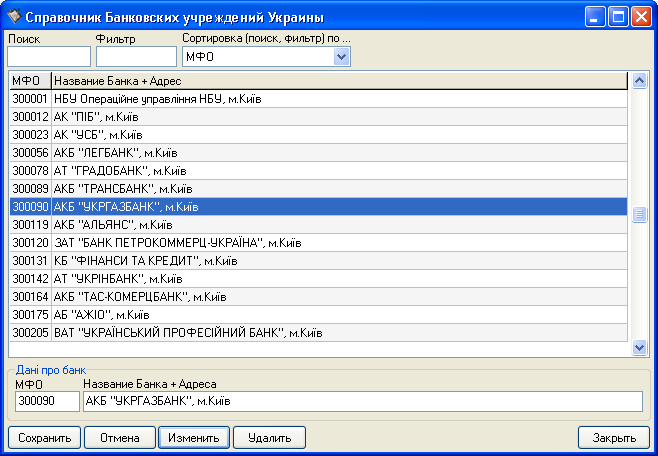Click the МФО edit field containing 300090
Image resolution: width=658 pixels, height=456 pixels.
pos(47,401)
